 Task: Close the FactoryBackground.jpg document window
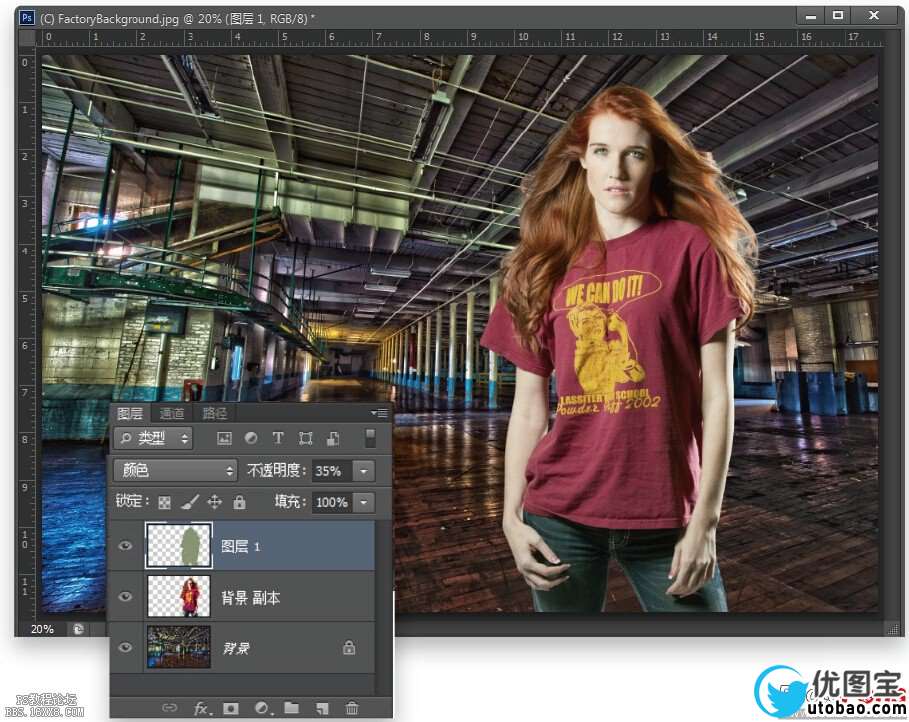874,16
